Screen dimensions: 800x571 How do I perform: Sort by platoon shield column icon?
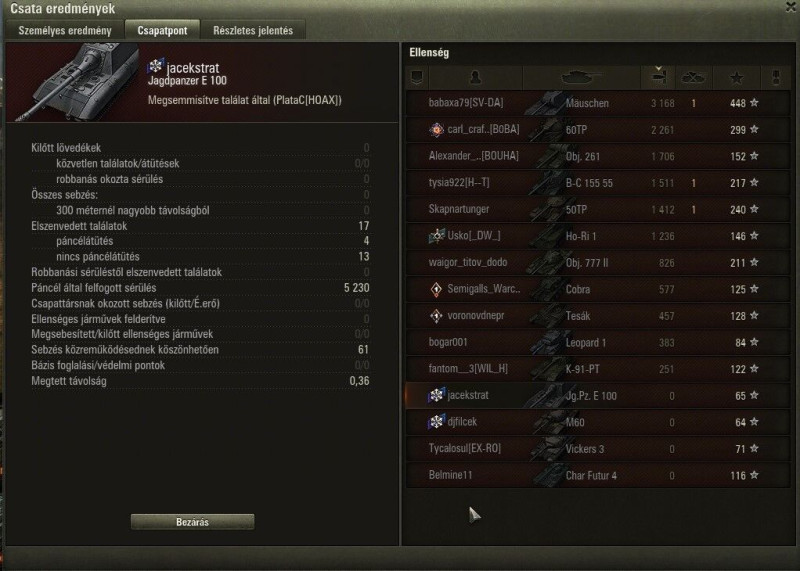417,78
